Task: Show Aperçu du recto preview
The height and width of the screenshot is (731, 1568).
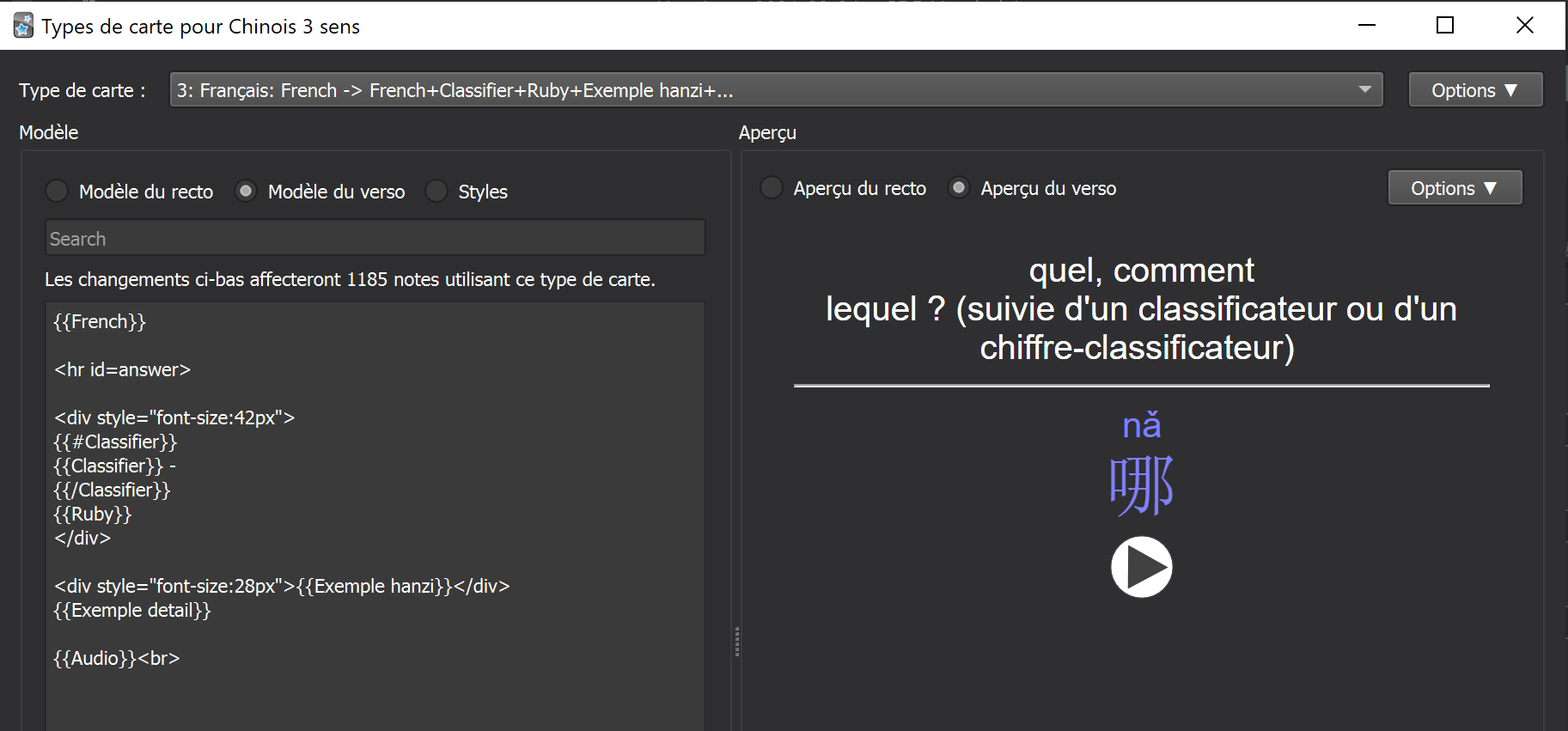Action: [x=772, y=187]
